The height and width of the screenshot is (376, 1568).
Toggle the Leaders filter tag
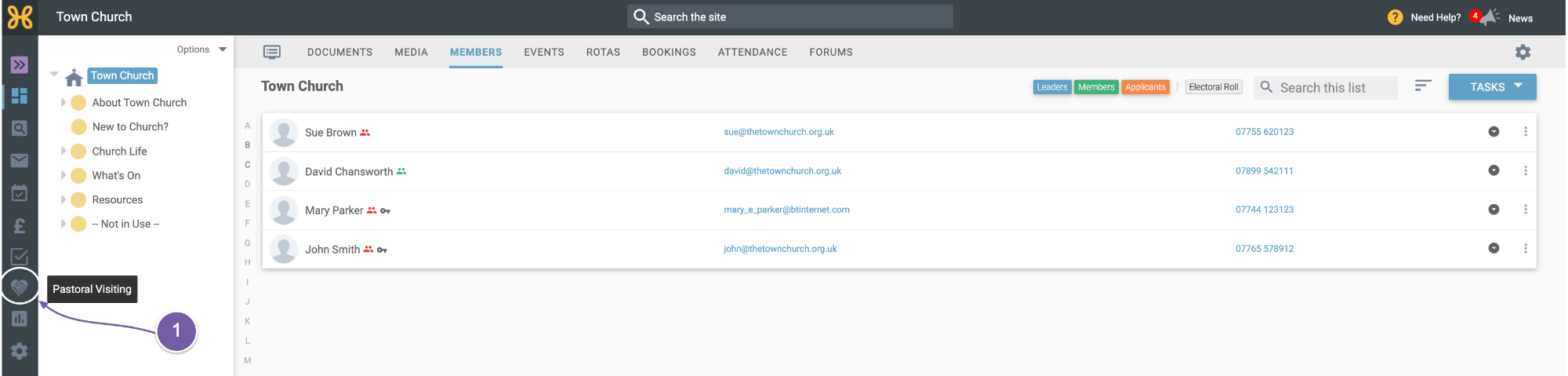pos(1051,87)
